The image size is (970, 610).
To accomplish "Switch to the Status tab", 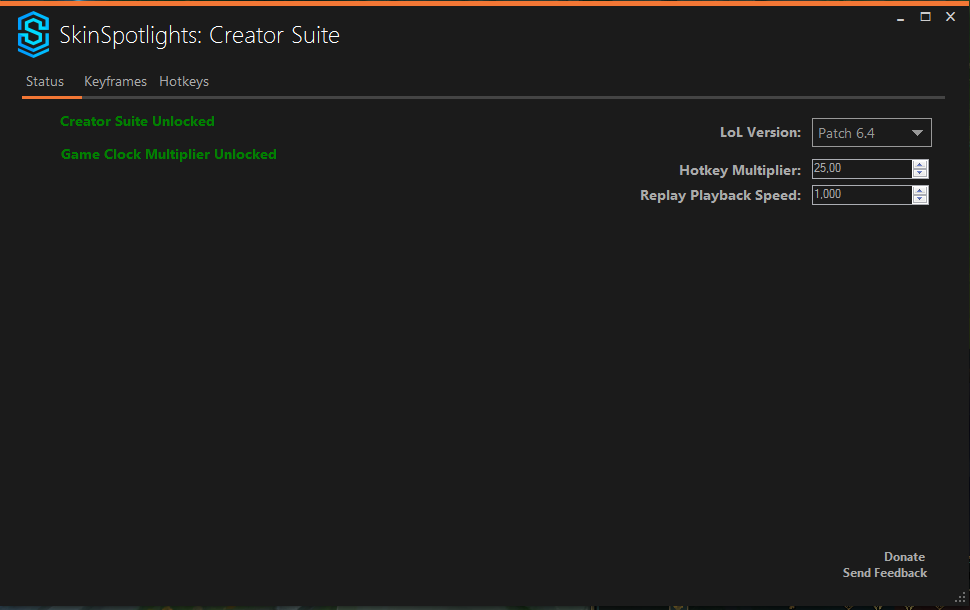I will [x=45, y=82].
